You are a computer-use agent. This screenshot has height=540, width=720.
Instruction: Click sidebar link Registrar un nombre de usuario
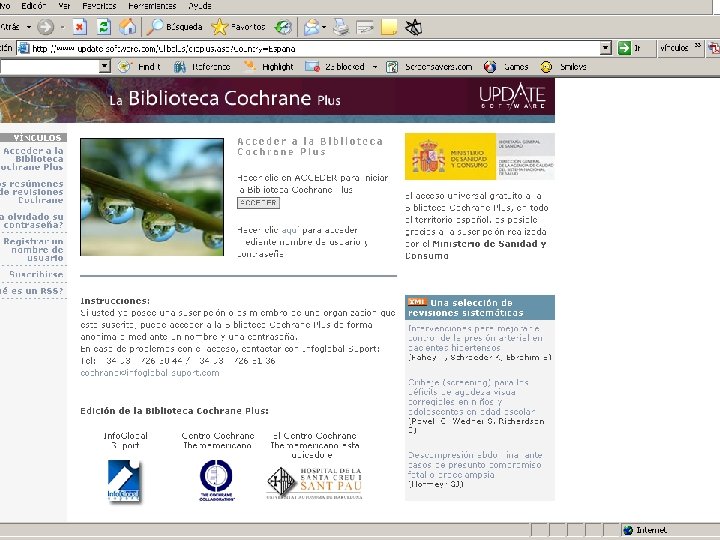pos(33,250)
